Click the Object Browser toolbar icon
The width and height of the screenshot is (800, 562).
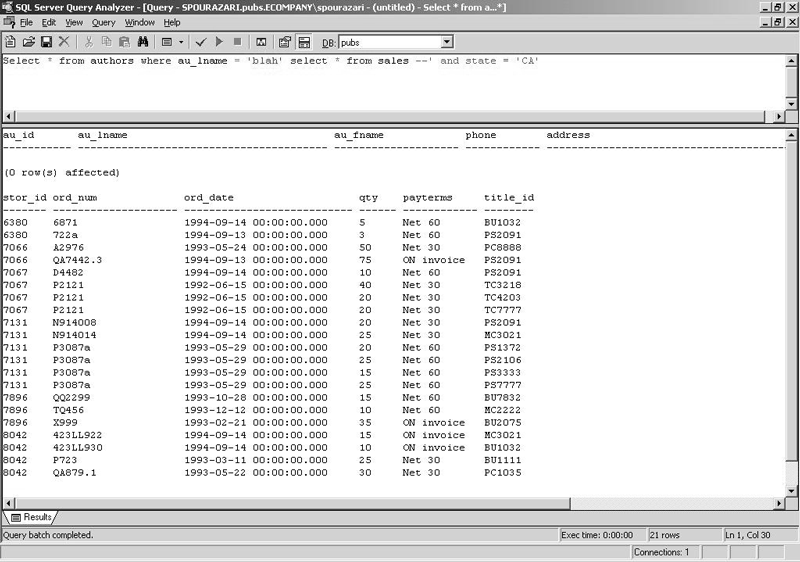pos(285,42)
